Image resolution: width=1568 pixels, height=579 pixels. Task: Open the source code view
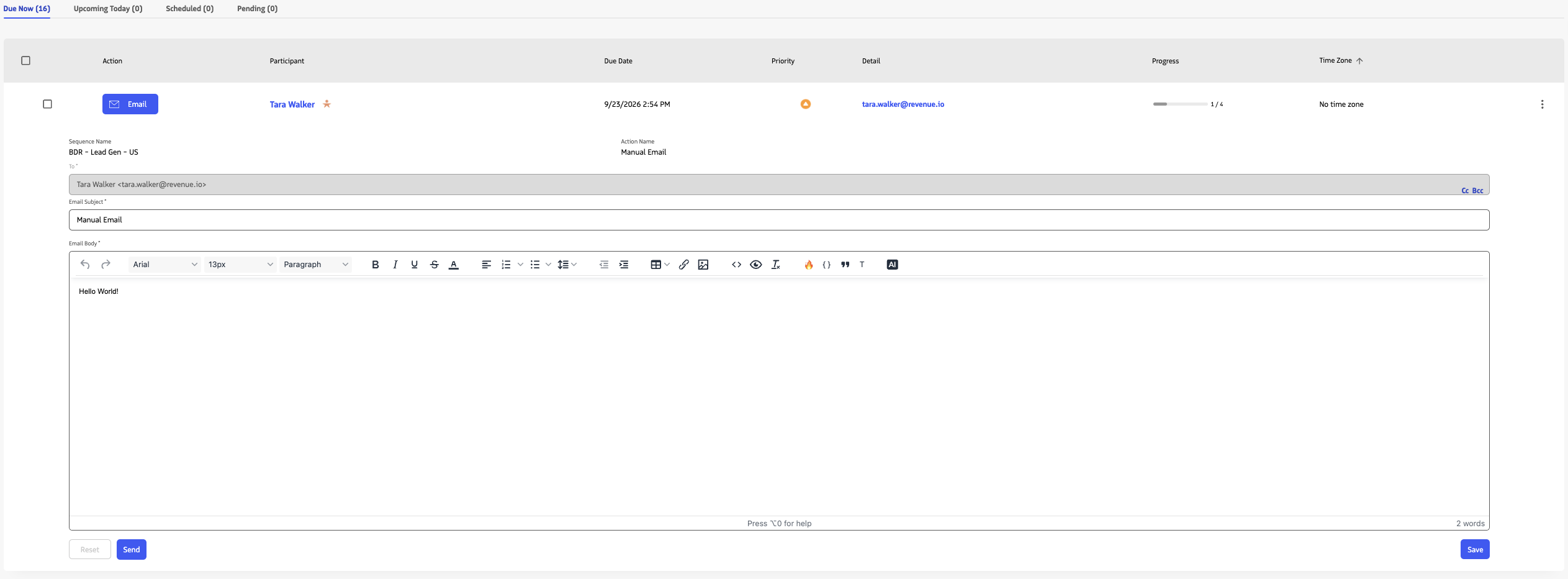[x=736, y=265]
